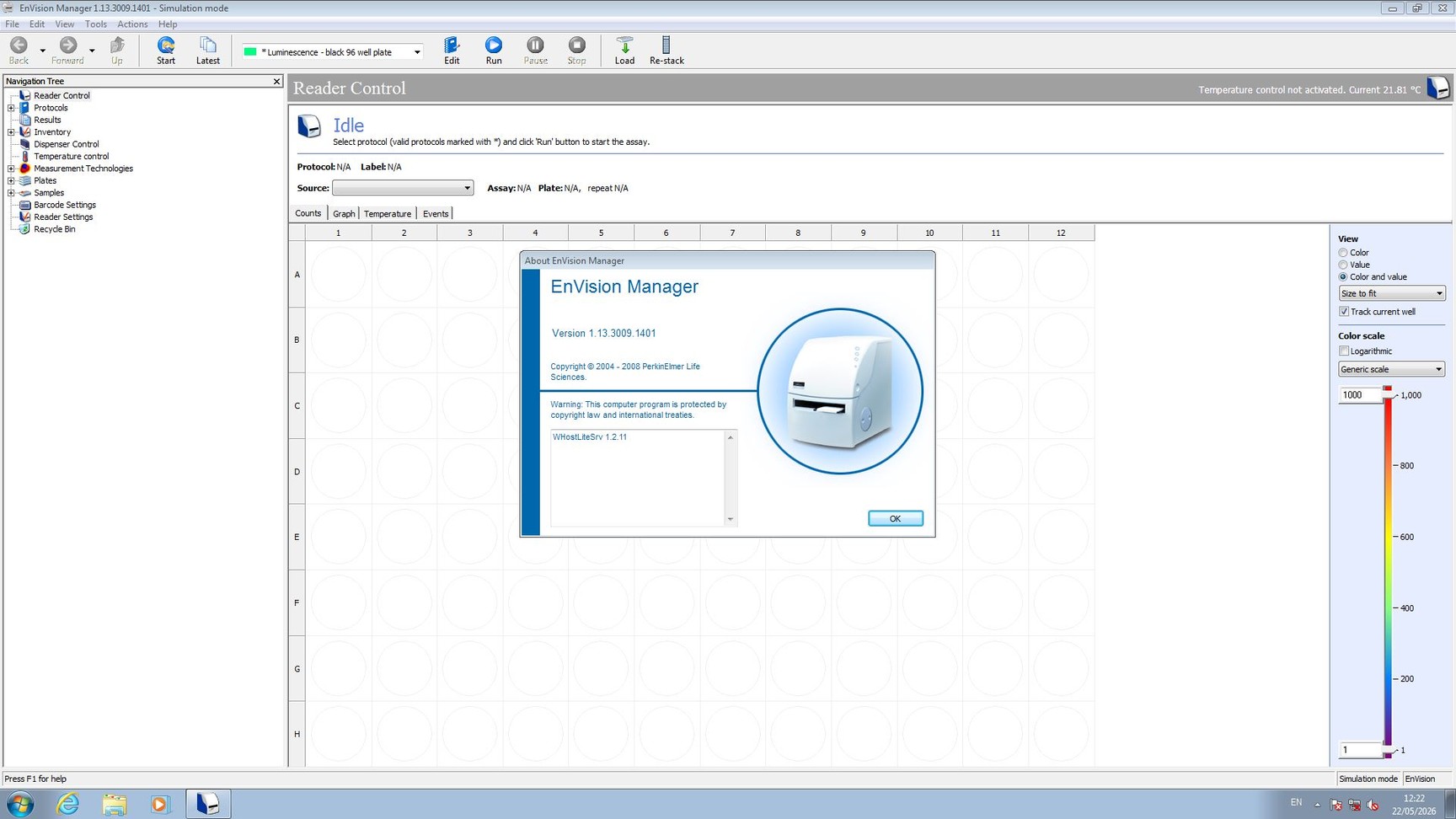
Task: Switch to the Temperature tab
Action: (x=388, y=214)
